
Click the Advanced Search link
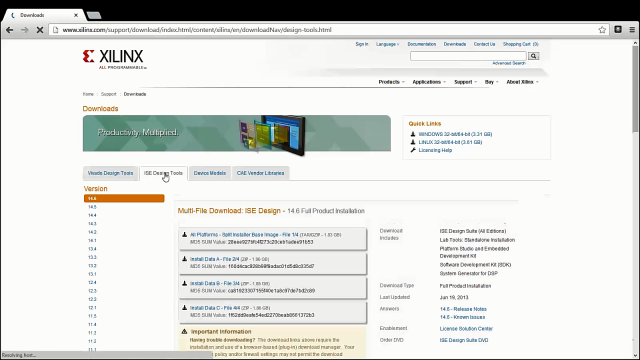[x=509, y=63]
